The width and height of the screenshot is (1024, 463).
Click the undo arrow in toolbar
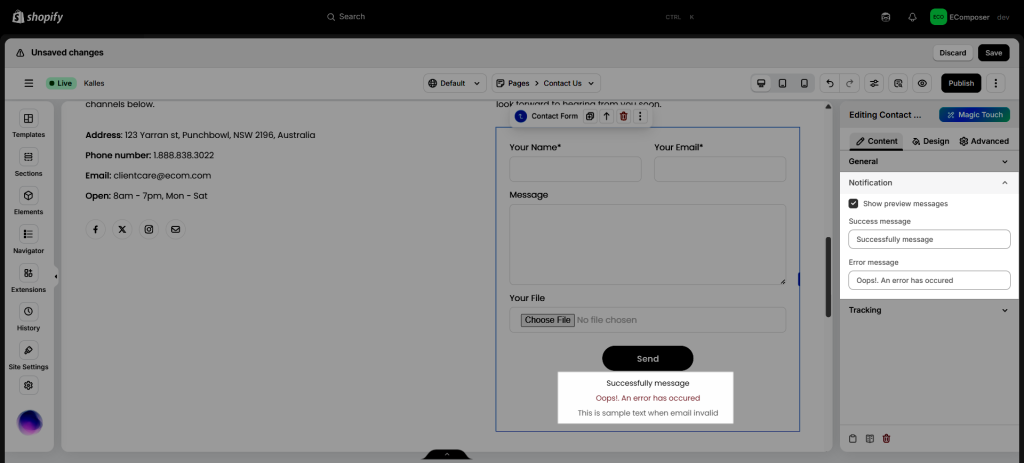tap(829, 84)
